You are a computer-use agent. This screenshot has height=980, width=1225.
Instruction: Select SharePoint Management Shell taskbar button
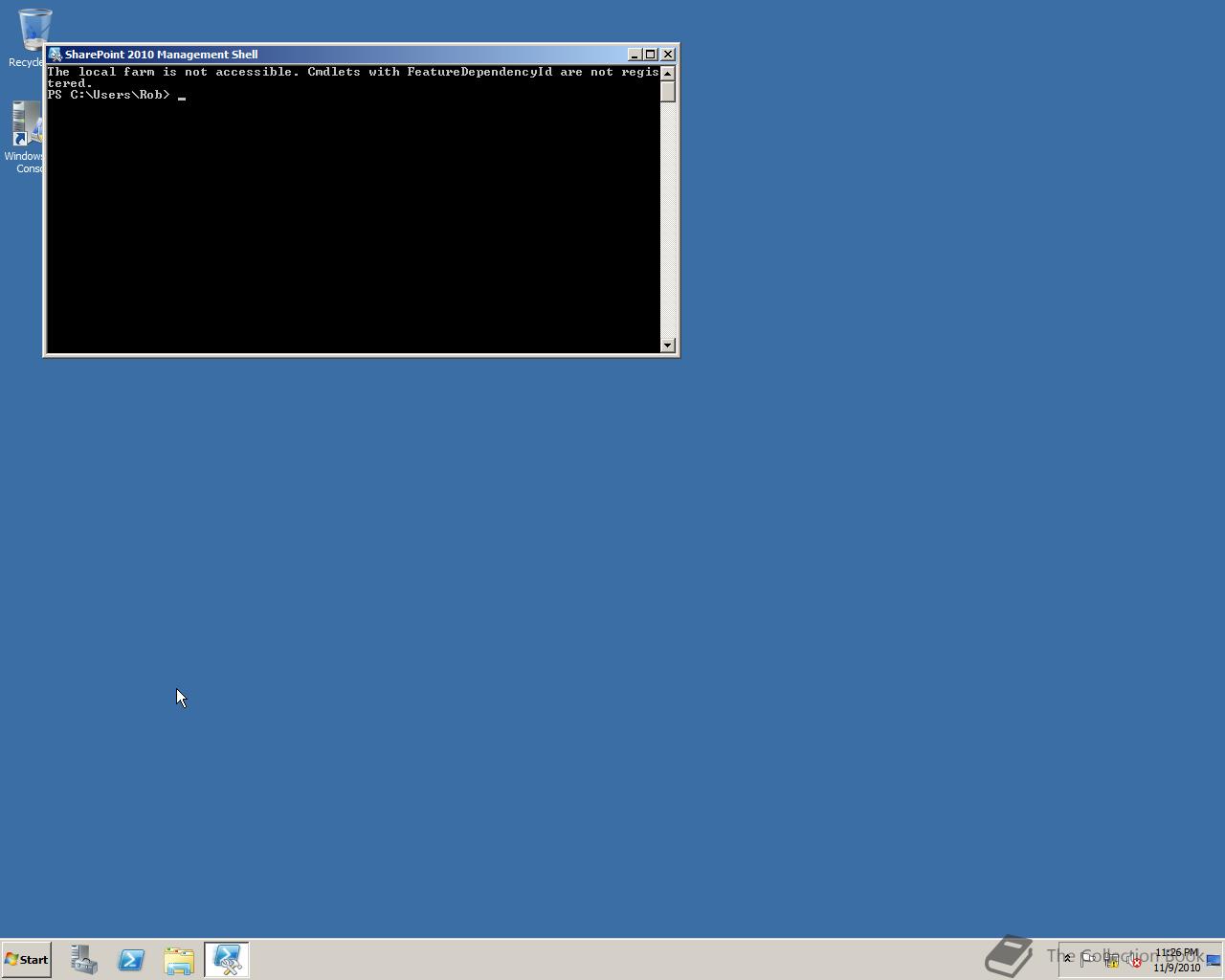[x=227, y=959]
